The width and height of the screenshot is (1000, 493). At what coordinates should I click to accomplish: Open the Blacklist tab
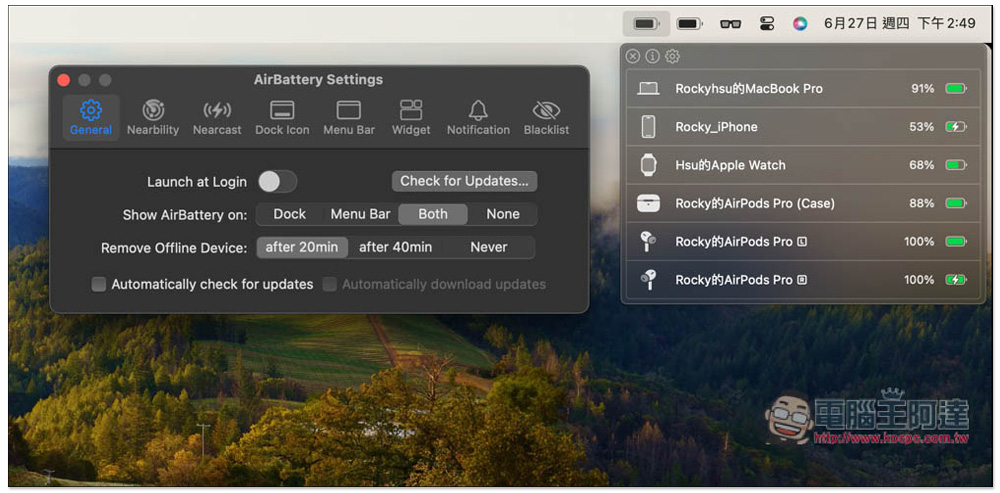[546, 117]
